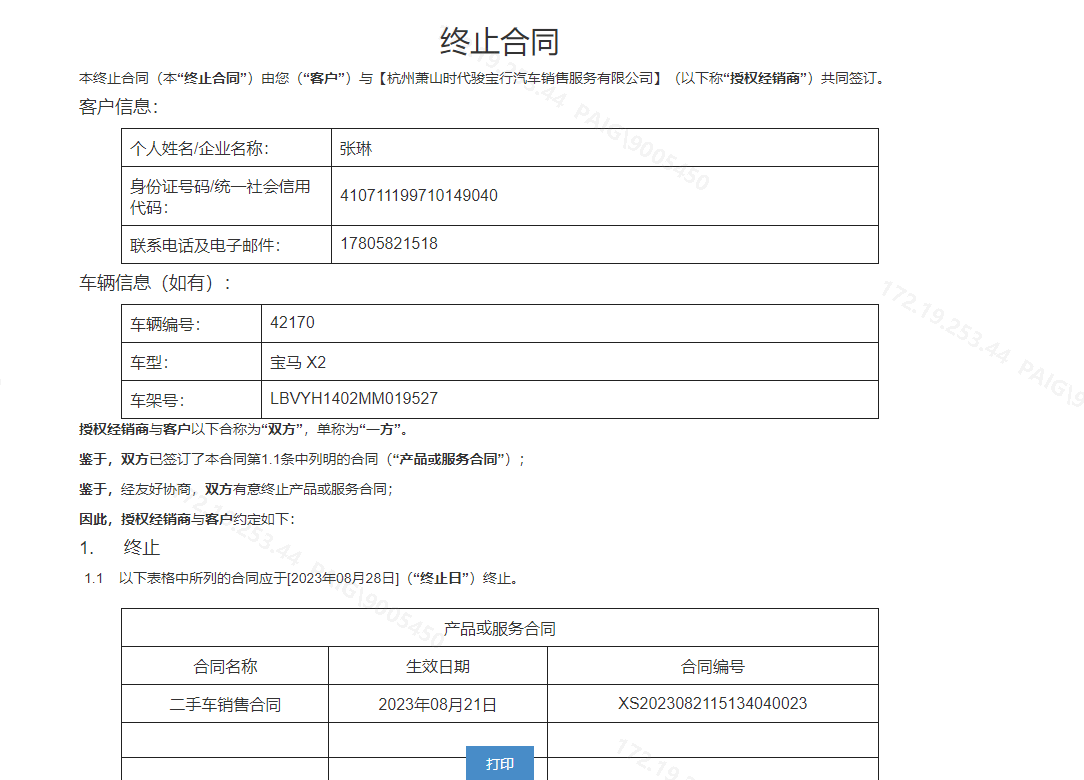Click the 车辆编号 label cell
The width and height of the screenshot is (1084, 780).
(191, 324)
